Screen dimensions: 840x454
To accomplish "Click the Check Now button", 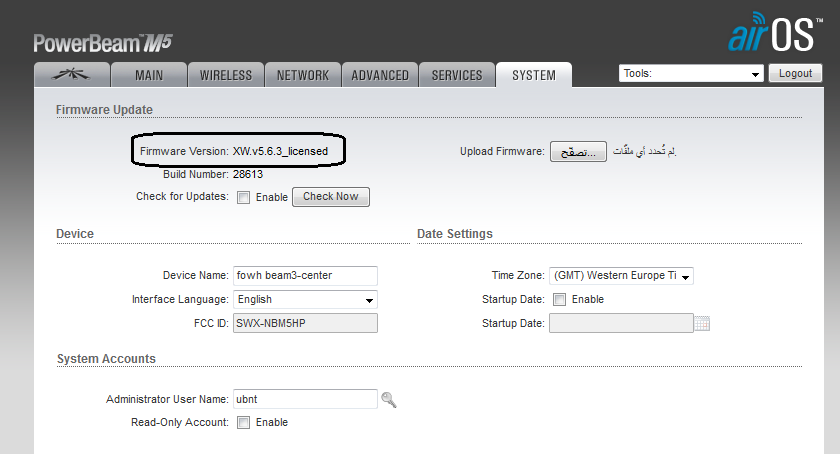I will tap(330, 197).
